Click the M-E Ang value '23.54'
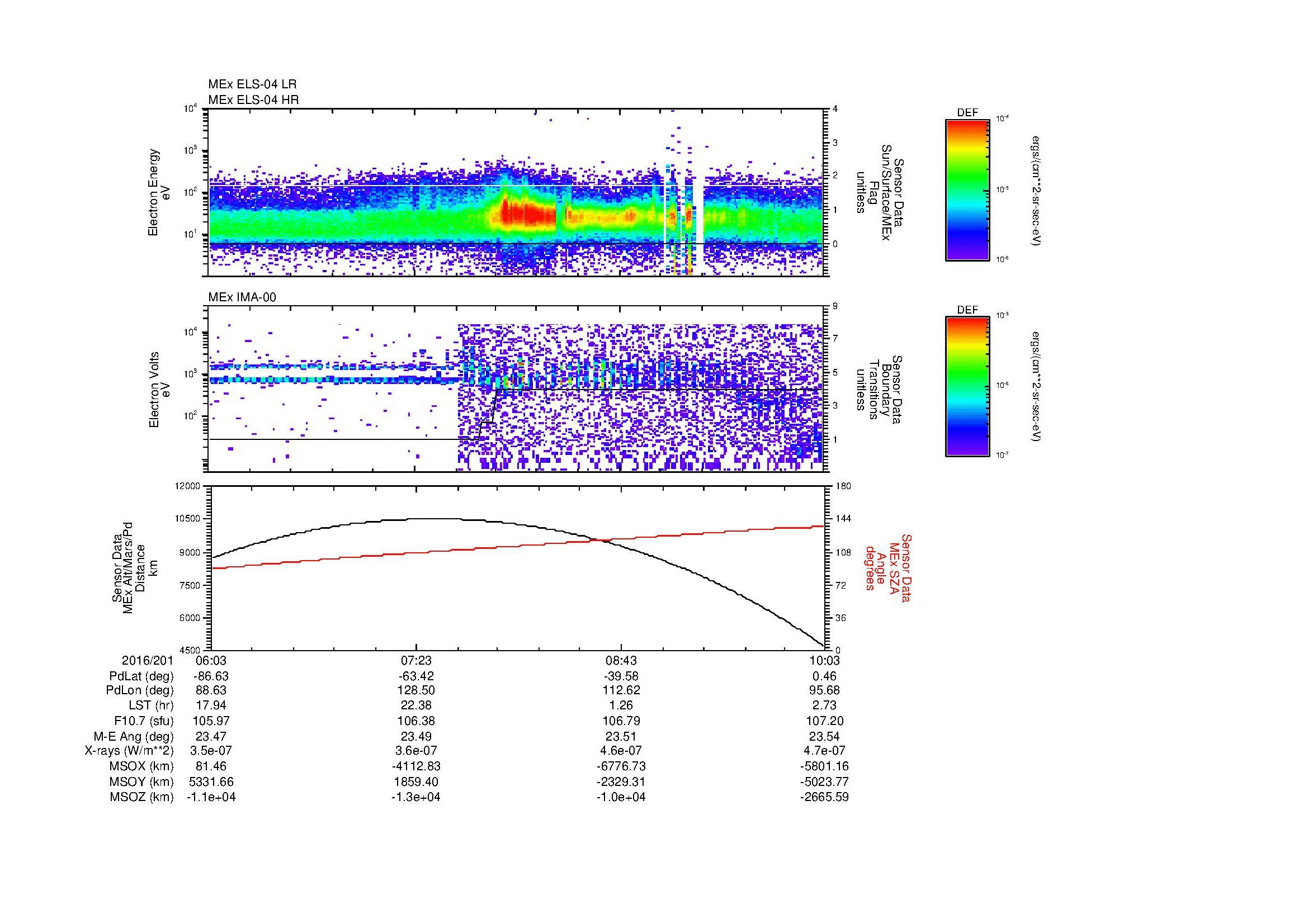This screenshot has height=924, width=1308. (x=824, y=736)
